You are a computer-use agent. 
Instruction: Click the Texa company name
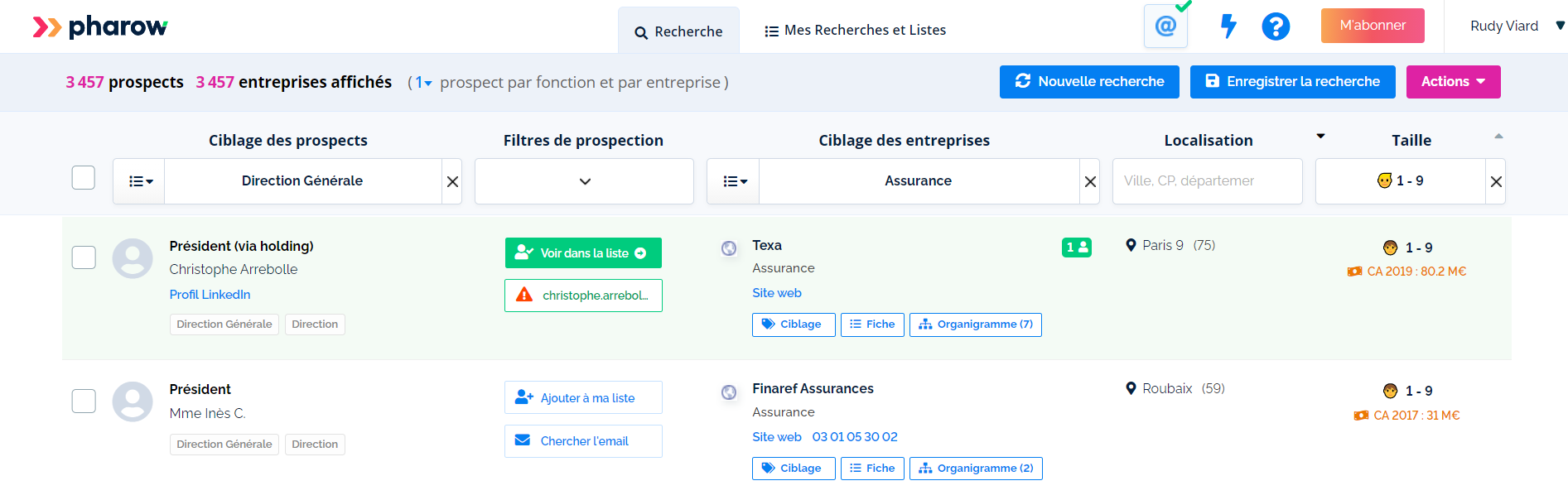(767, 246)
